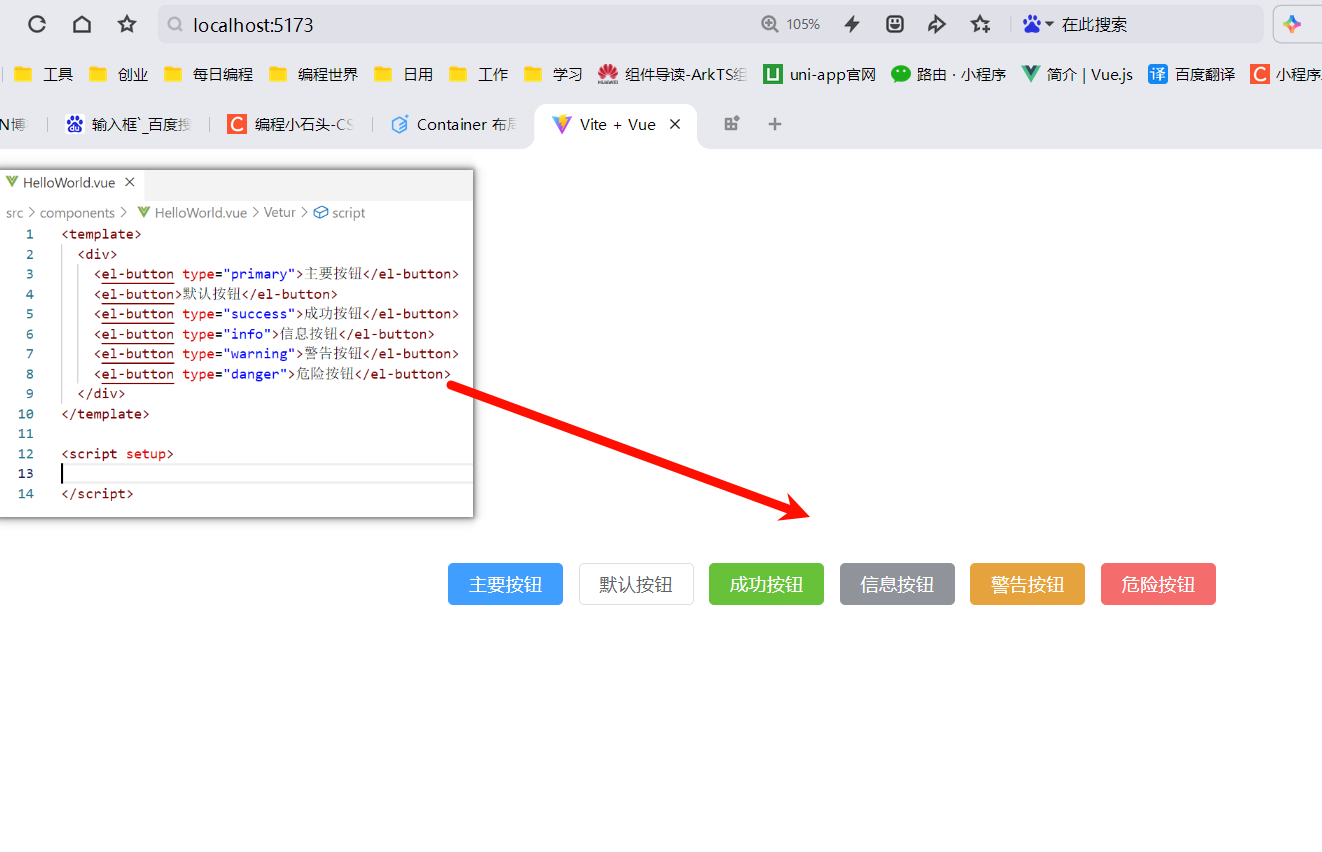The height and width of the screenshot is (852, 1322).
Task: Switch to Container 布局 tab
Action: click(454, 124)
